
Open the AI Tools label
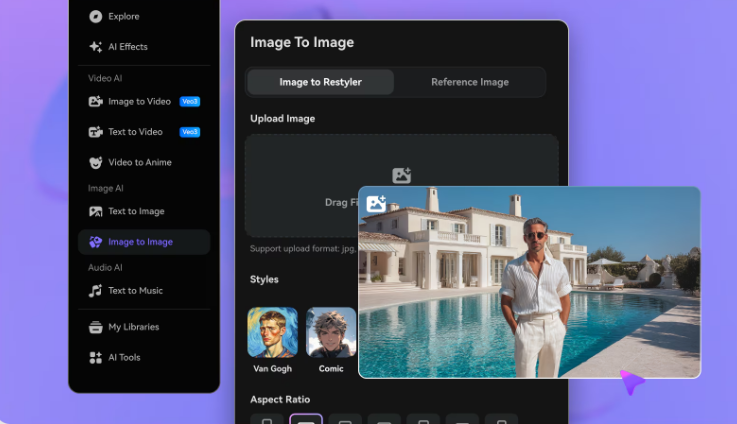[124, 358]
